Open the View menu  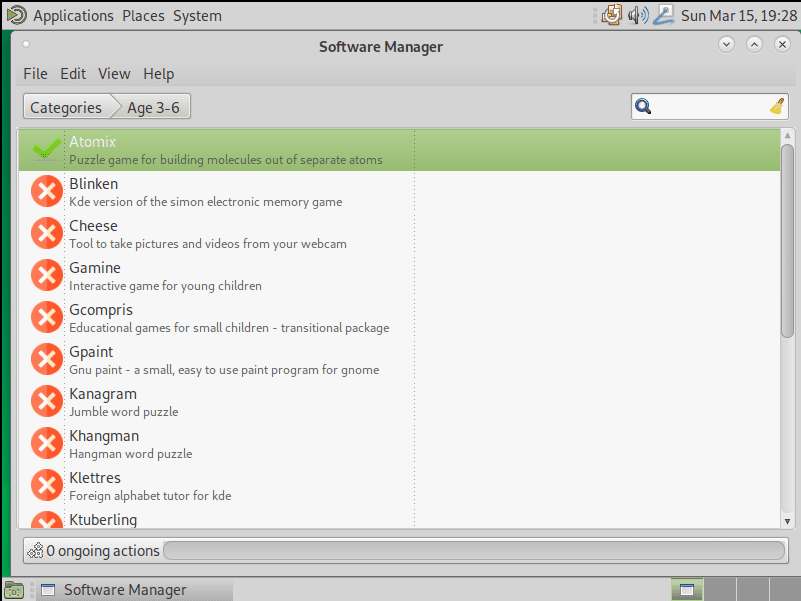tap(114, 74)
